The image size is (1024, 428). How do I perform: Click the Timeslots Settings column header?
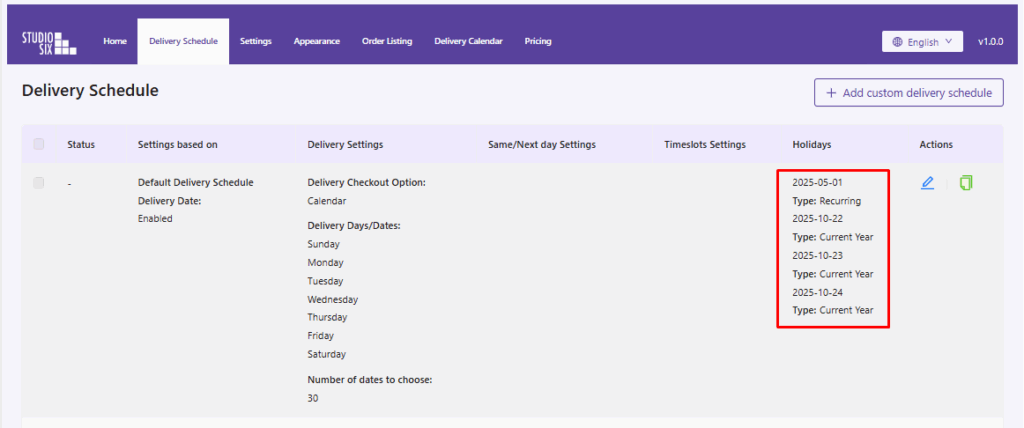[x=705, y=145]
